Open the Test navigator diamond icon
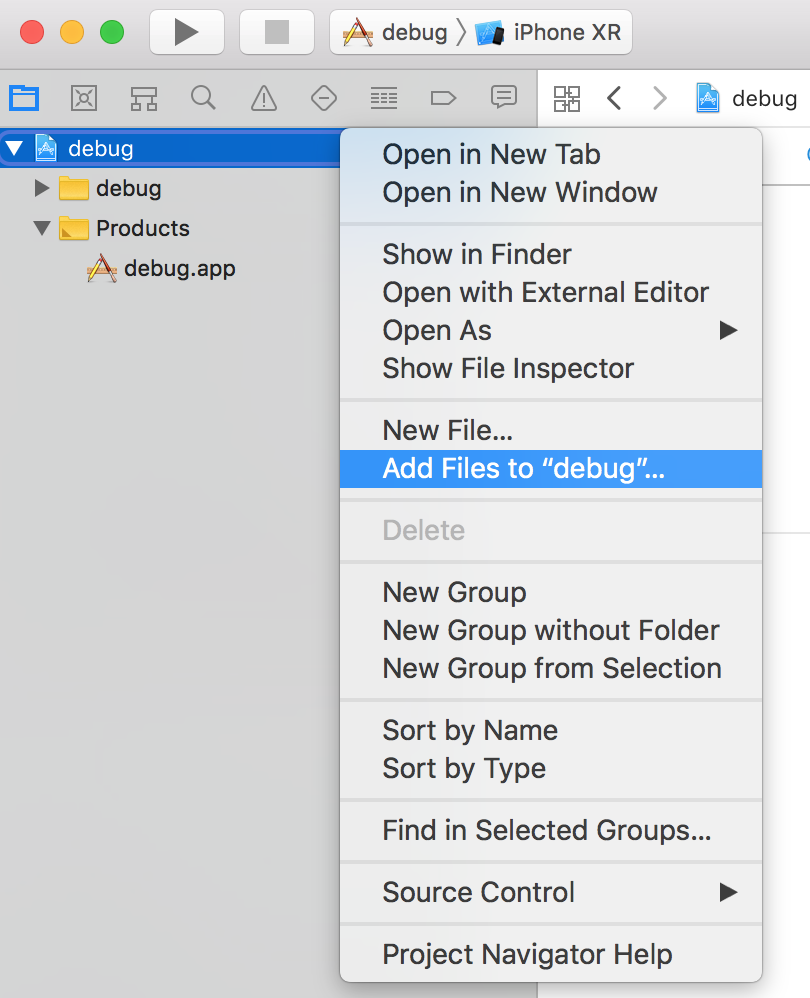This screenshot has width=810, height=998. pyautogui.click(x=323, y=98)
